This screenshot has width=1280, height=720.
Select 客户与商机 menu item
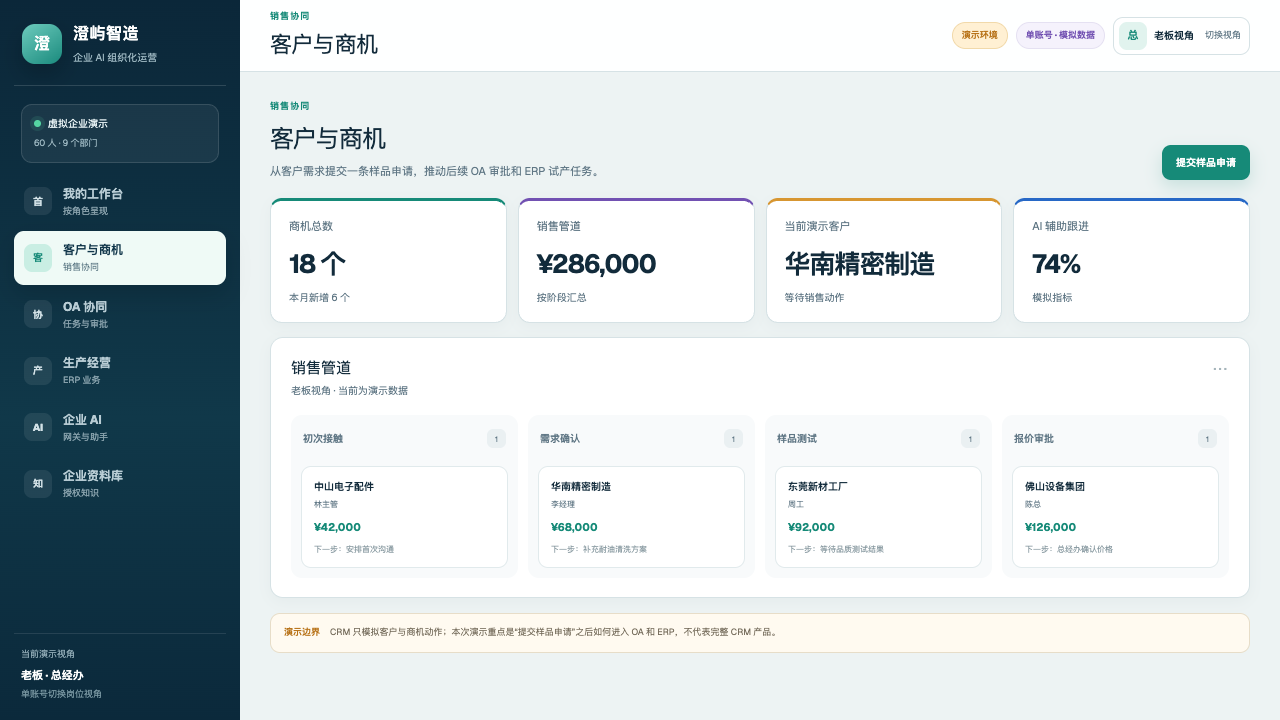pyautogui.click(x=120, y=258)
